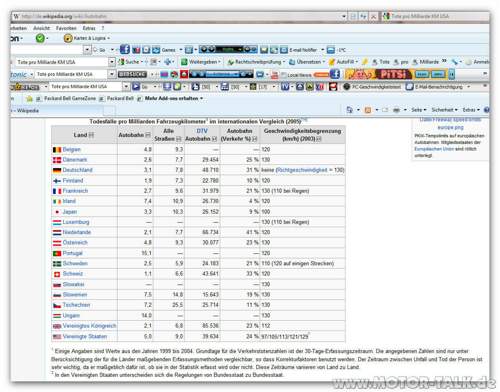
Task: Click the printer icon in command bar
Action: click(396, 110)
